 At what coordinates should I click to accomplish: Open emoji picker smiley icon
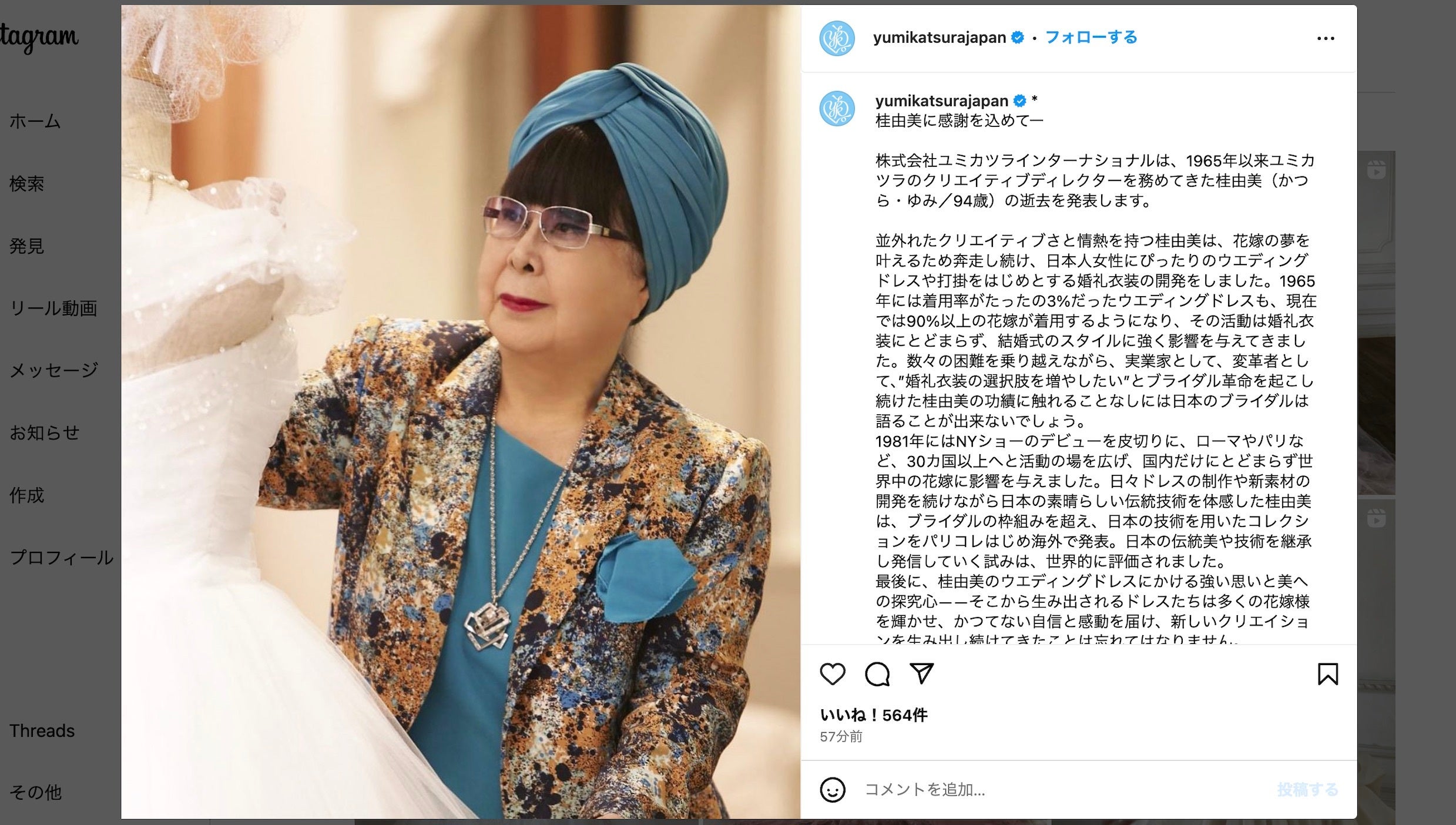coord(833,790)
